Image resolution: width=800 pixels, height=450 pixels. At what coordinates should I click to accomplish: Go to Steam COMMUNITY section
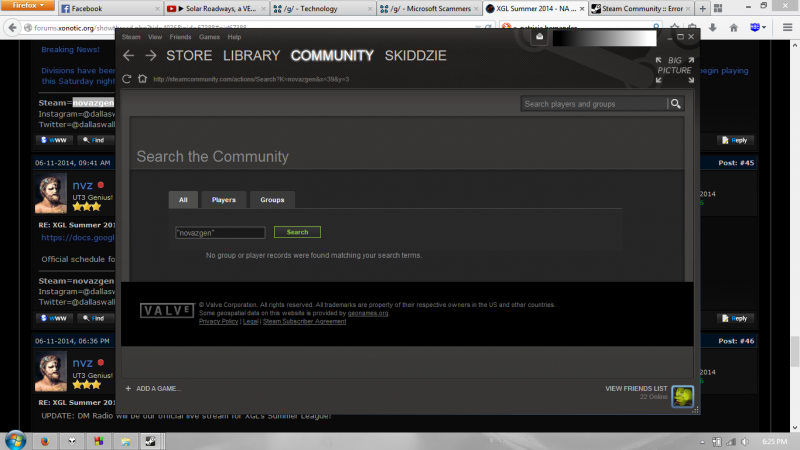pyautogui.click(x=332, y=55)
